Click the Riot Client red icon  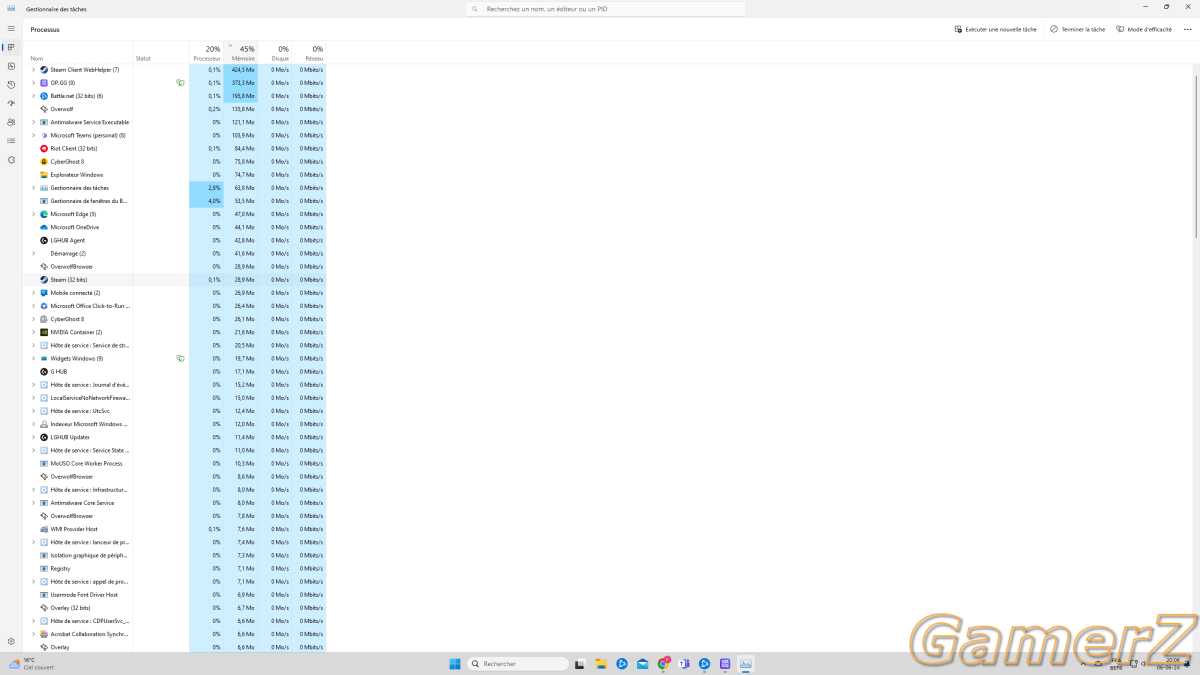pyautogui.click(x=44, y=148)
